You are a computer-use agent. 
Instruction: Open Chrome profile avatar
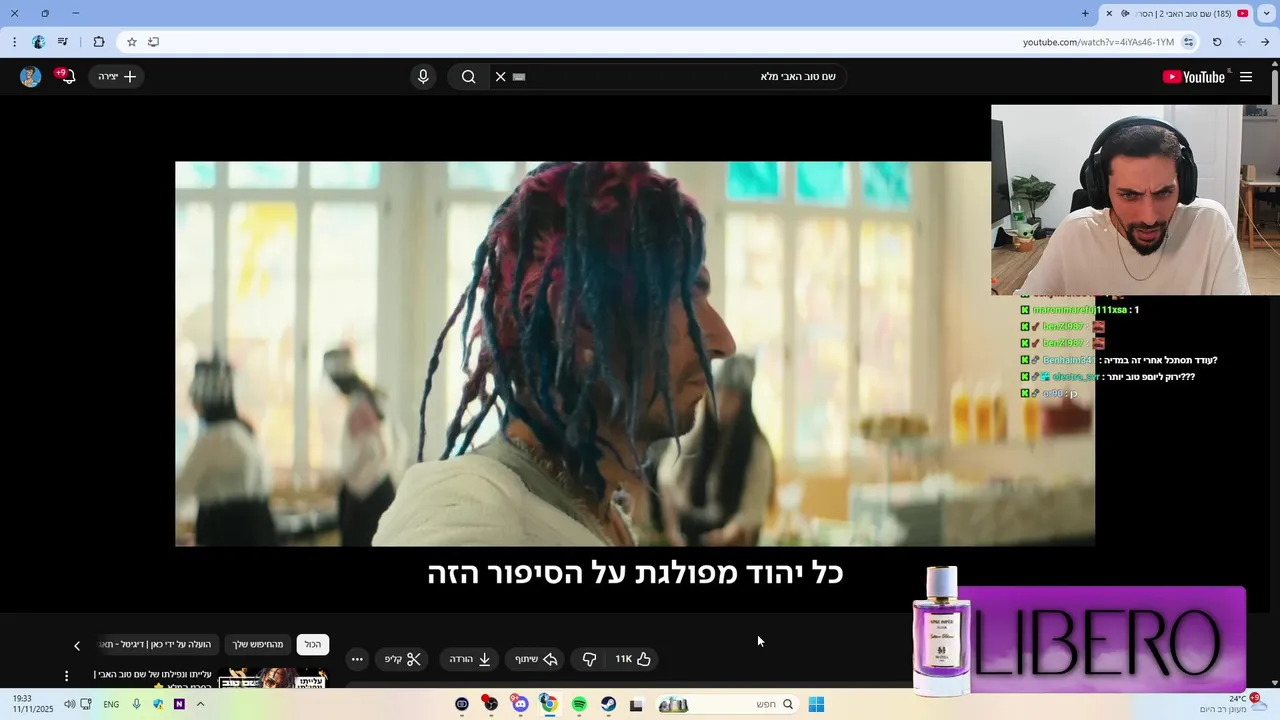(x=39, y=42)
